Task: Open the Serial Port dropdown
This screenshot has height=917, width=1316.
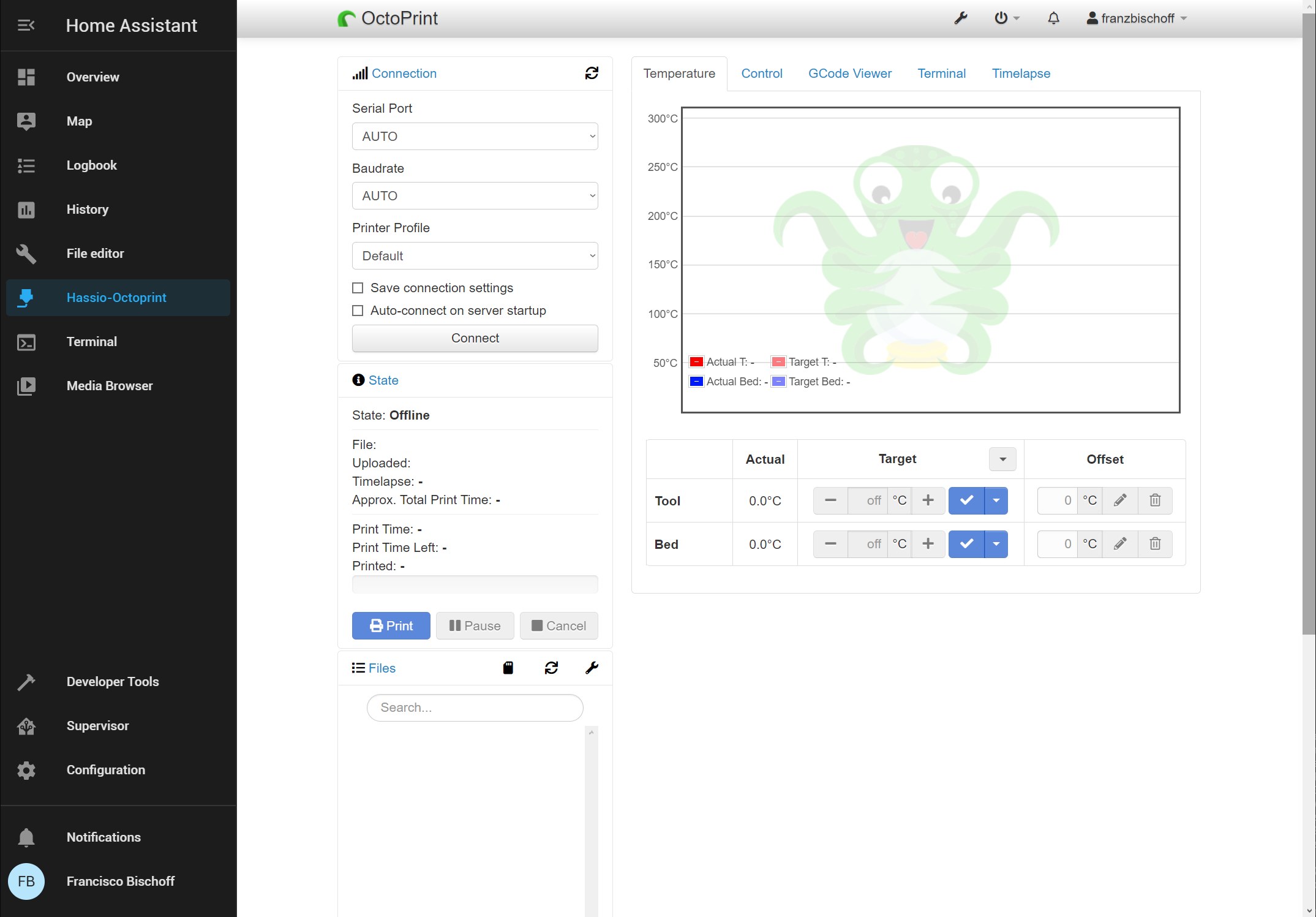Action: (x=475, y=137)
